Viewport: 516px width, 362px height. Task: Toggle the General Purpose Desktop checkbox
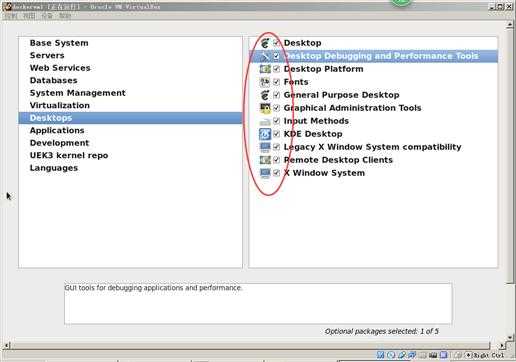coord(276,95)
